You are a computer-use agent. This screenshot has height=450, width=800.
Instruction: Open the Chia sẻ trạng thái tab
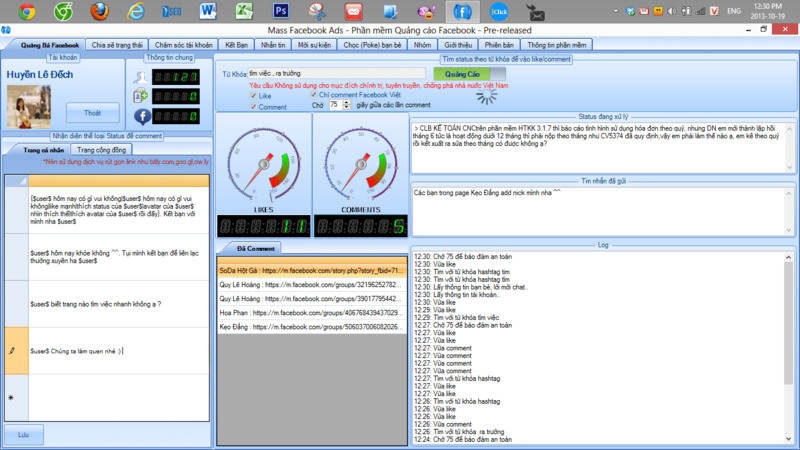click(117, 45)
